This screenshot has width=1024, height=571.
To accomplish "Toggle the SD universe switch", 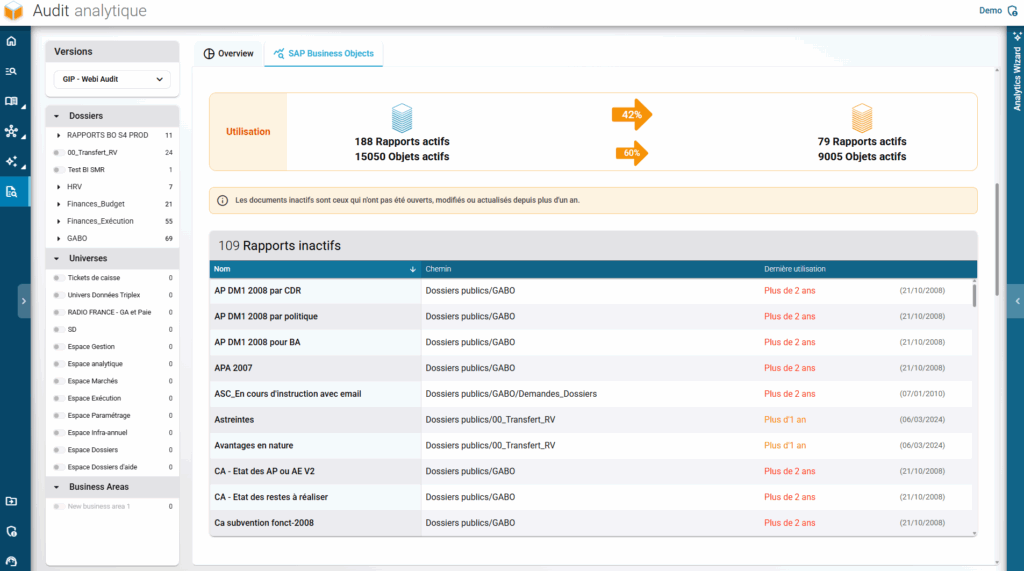I will point(57,329).
